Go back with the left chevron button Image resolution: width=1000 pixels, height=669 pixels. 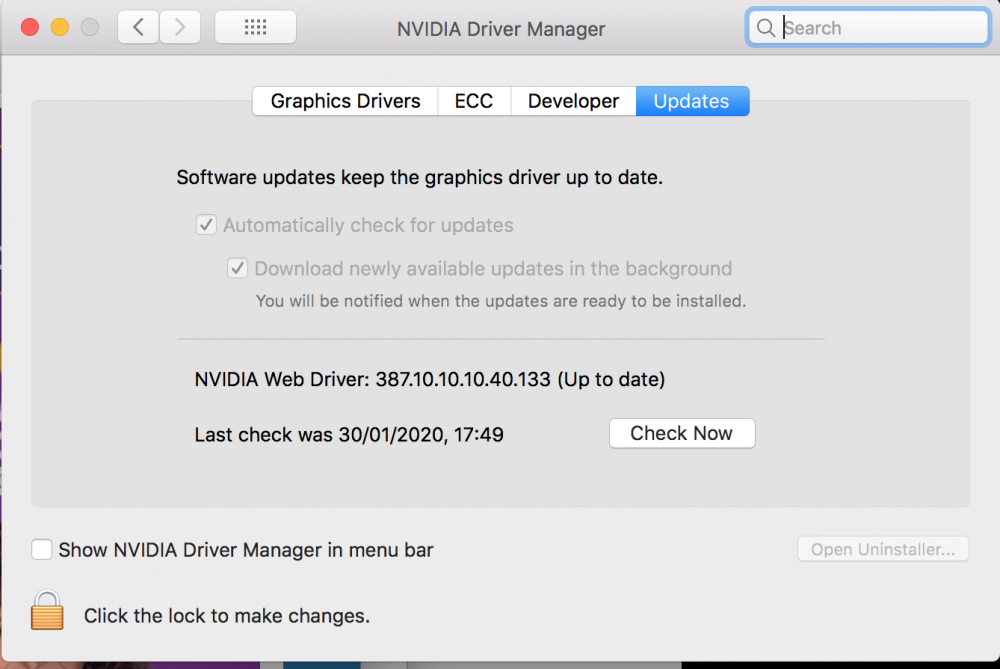[138, 27]
